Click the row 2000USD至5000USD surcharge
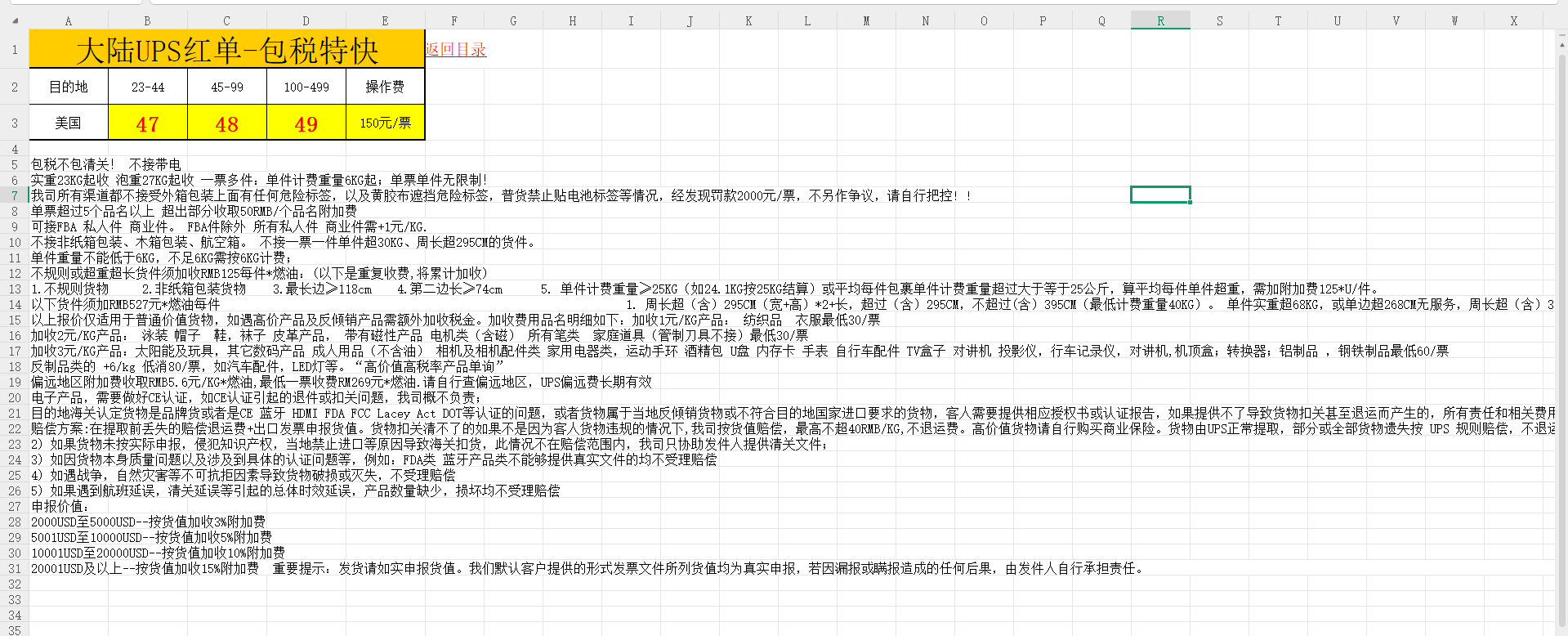Image resolution: width=1568 pixels, height=636 pixels. coord(148,522)
